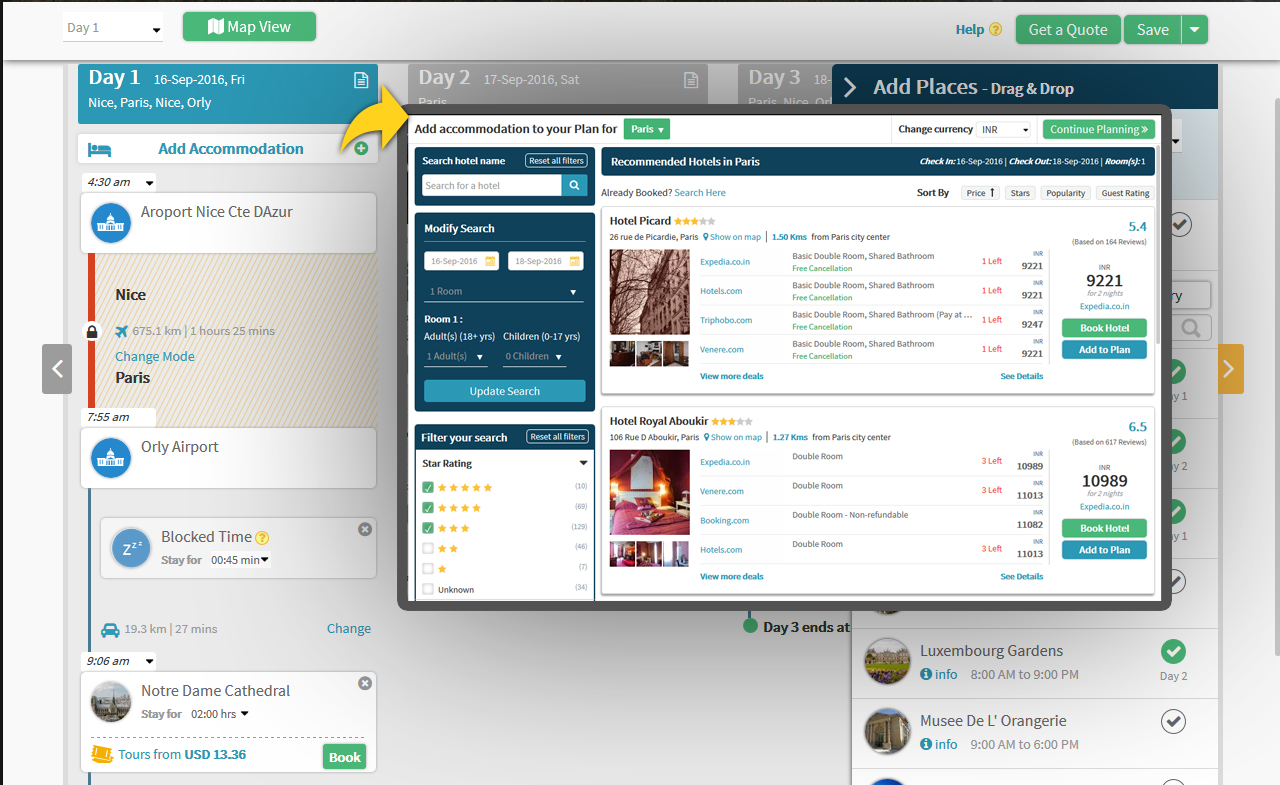Click the Day 1 notes icon

[x=361, y=80]
